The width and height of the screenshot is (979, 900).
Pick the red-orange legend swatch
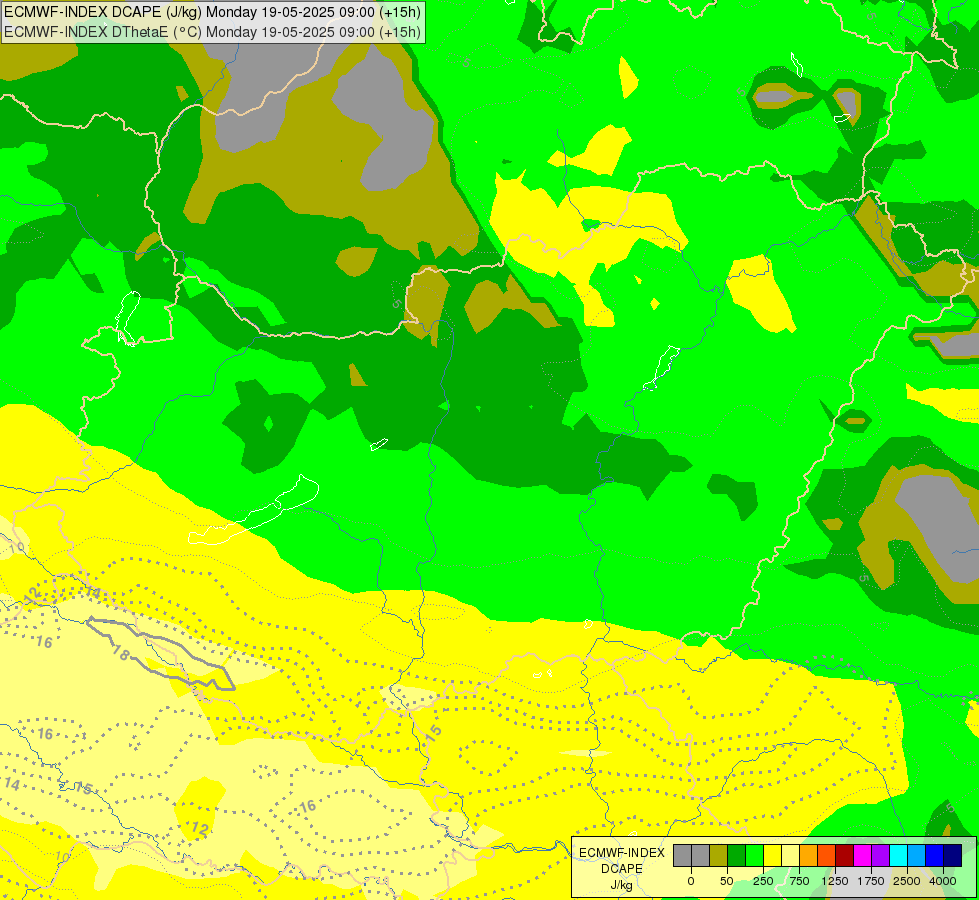[827, 856]
